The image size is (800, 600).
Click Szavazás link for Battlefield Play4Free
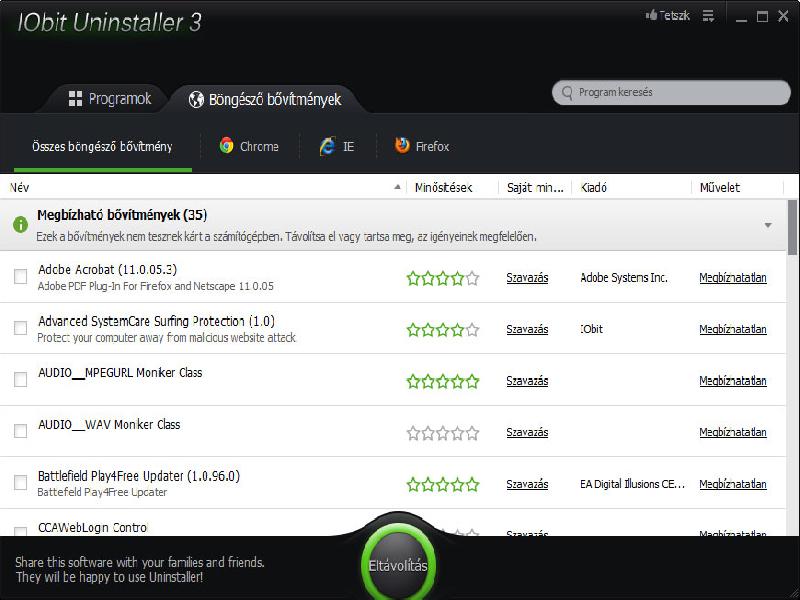coord(527,484)
